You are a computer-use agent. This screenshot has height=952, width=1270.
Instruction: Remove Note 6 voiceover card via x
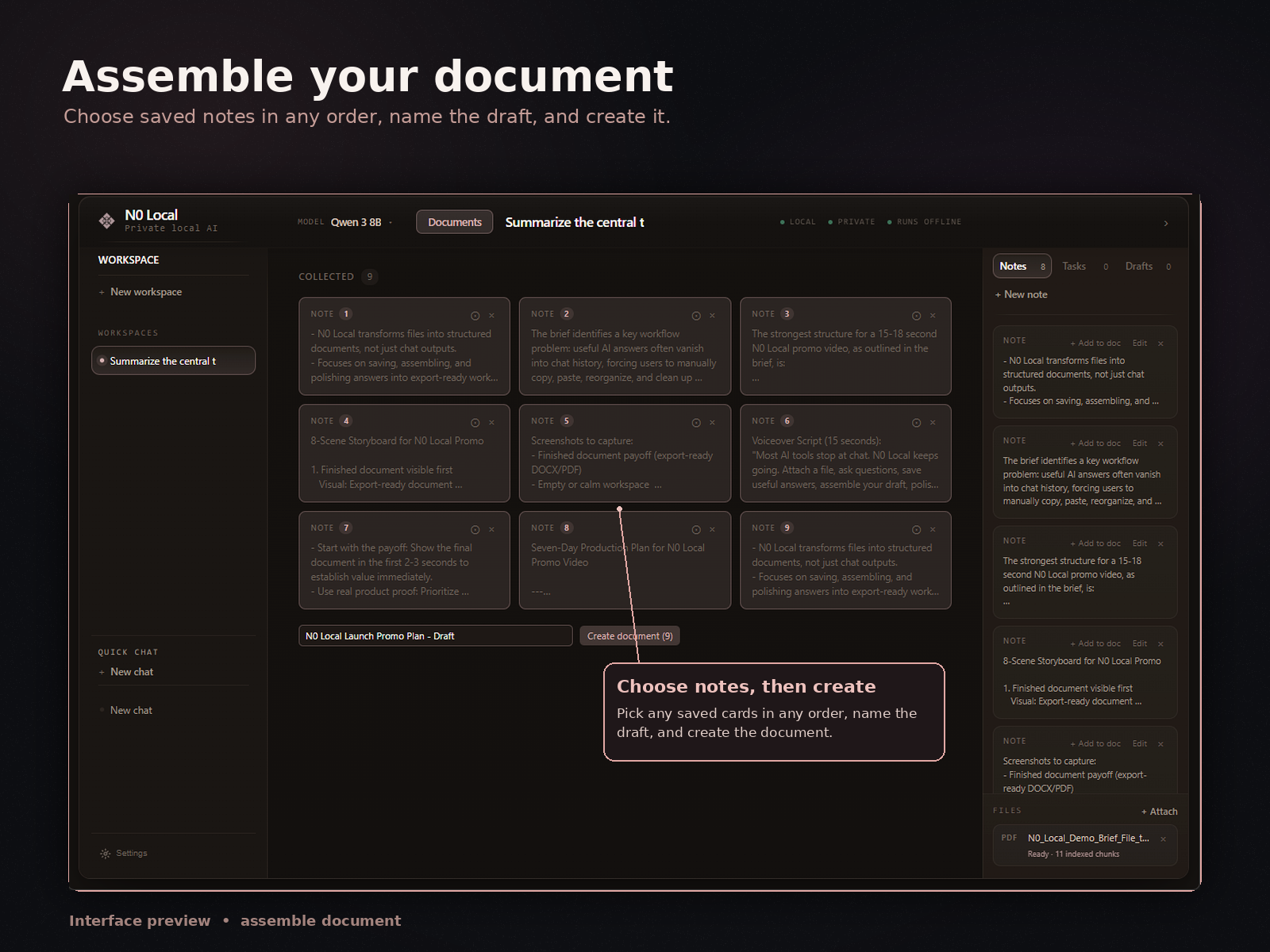tap(933, 423)
